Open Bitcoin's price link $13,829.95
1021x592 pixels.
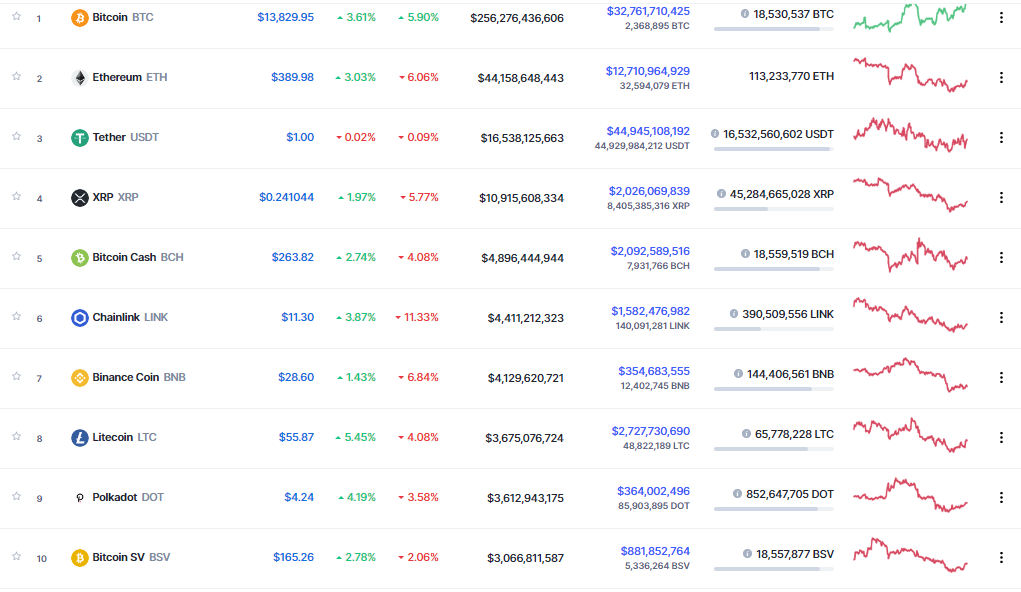point(285,18)
